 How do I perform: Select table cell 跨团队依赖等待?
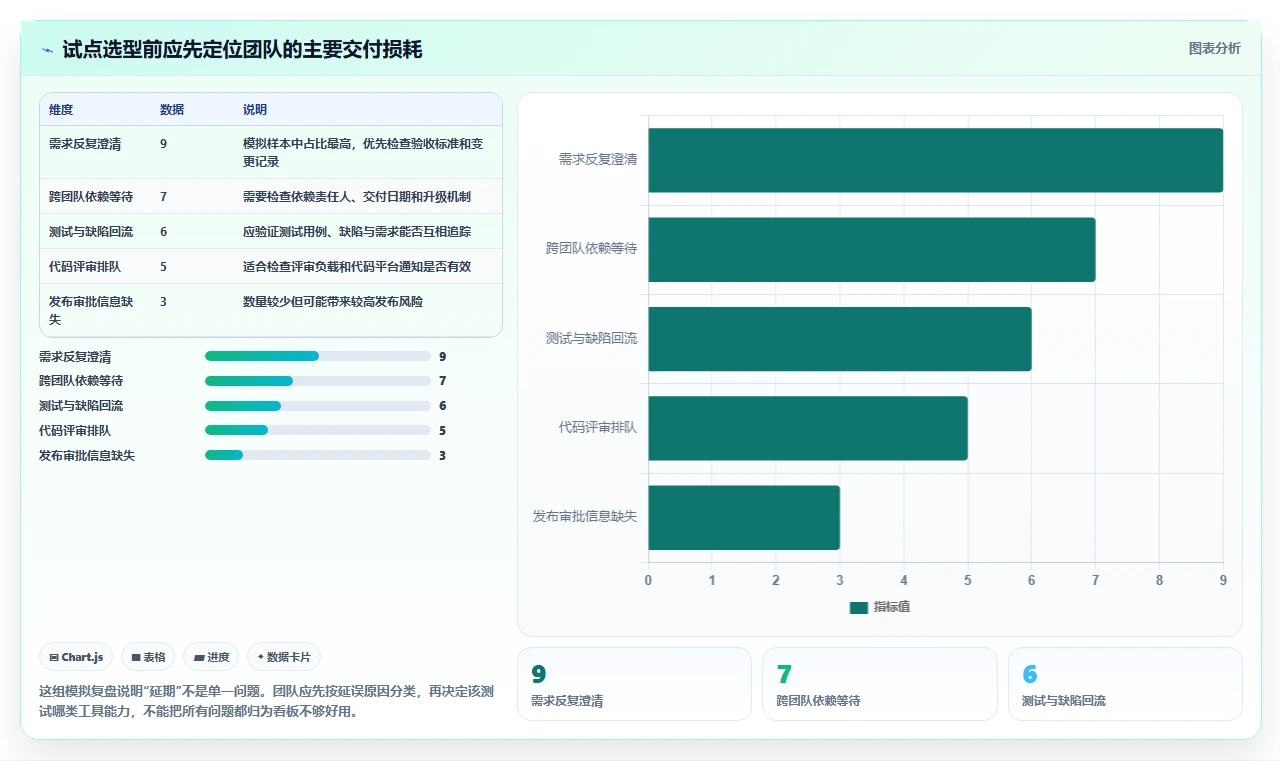[91, 197]
